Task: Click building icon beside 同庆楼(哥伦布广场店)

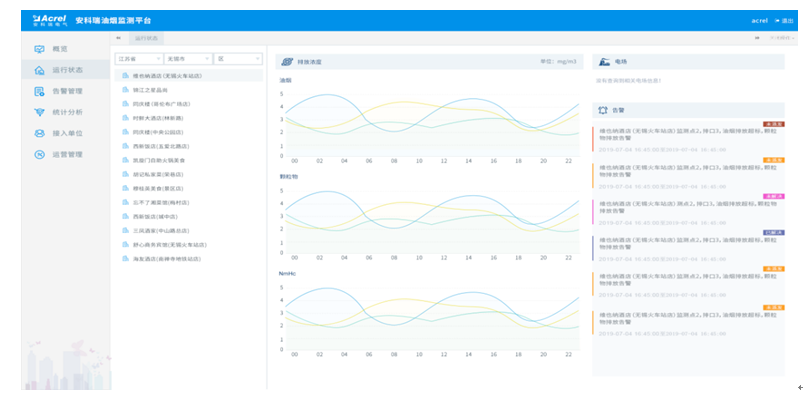Action: 125,103
